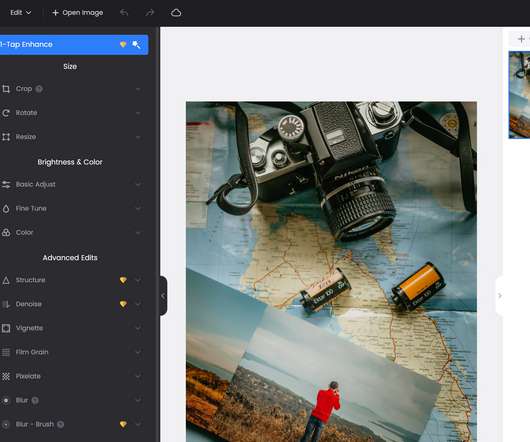
Task: Expand the Blur section chevron
Action: (138, 400)
